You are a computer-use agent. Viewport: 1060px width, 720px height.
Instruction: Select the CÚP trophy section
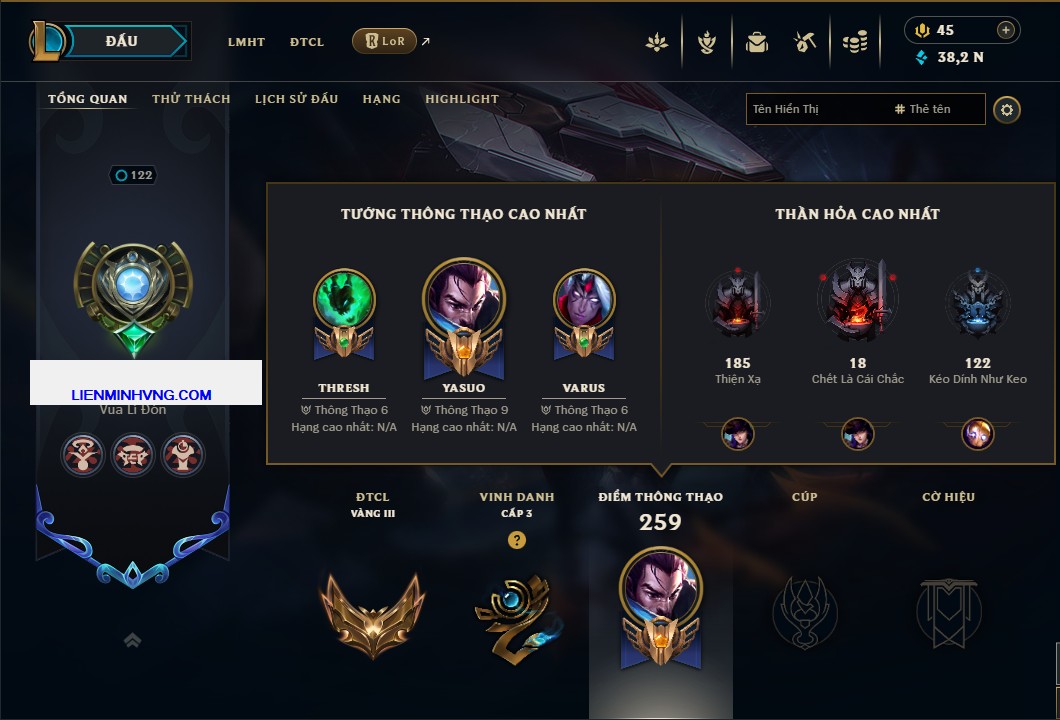(x=804, y=575)
